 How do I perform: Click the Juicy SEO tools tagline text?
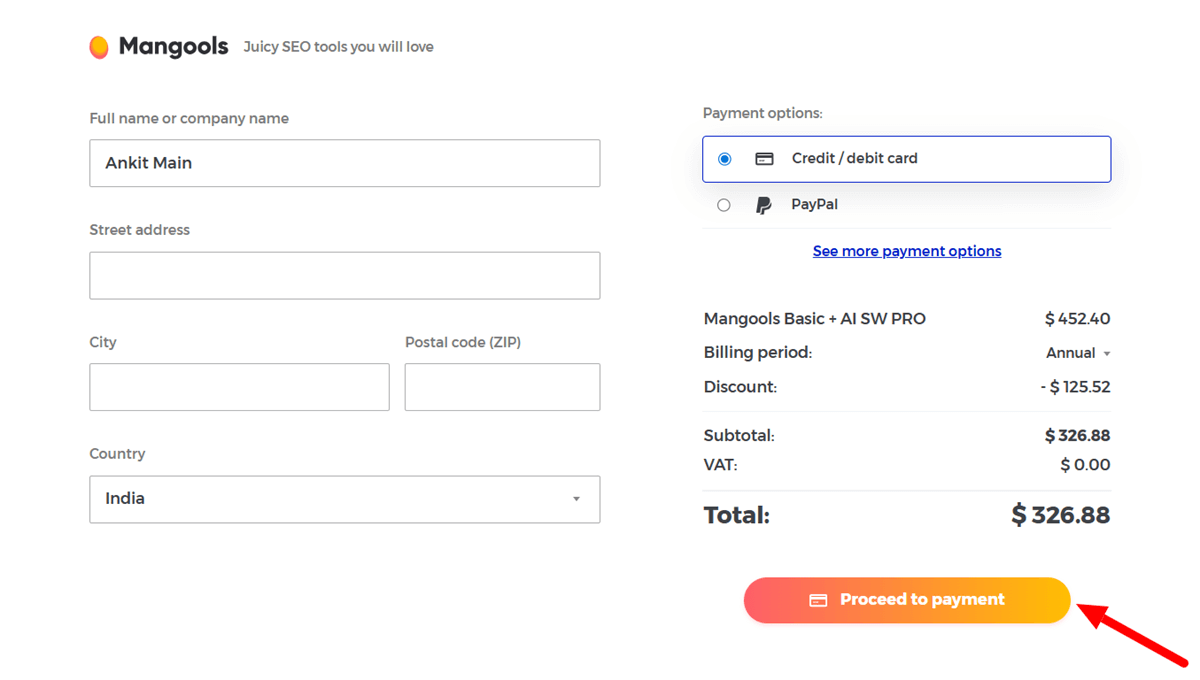(x=338, y=46)
